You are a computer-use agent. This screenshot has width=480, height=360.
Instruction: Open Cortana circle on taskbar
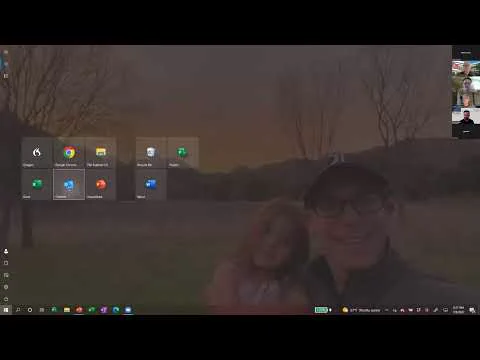pyautogui.click(x=30, y=310)
